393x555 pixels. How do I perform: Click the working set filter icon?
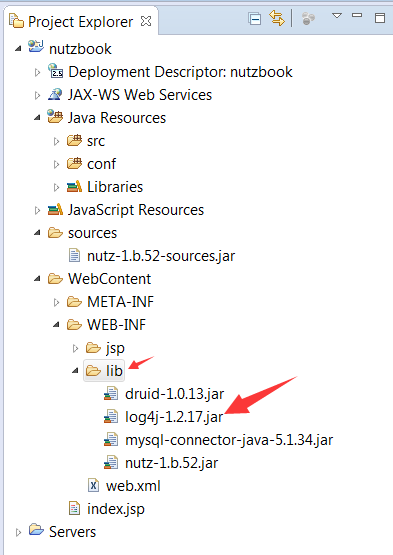pos(308,18)
